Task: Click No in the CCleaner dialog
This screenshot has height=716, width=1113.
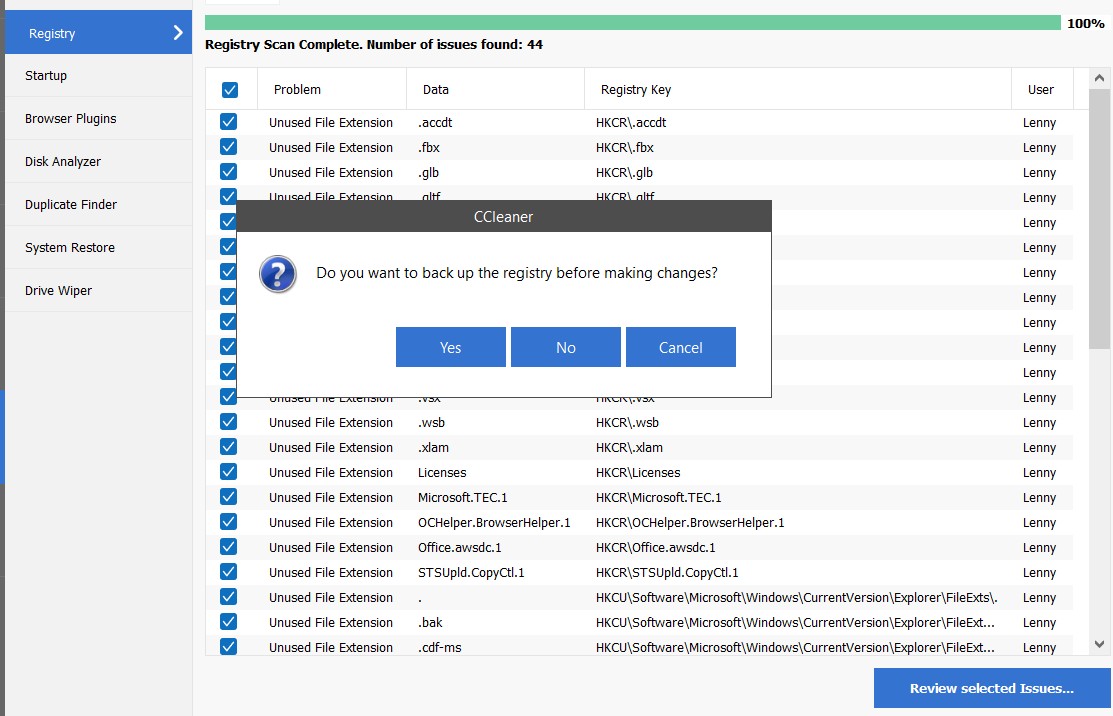Action: pos(566,347)
